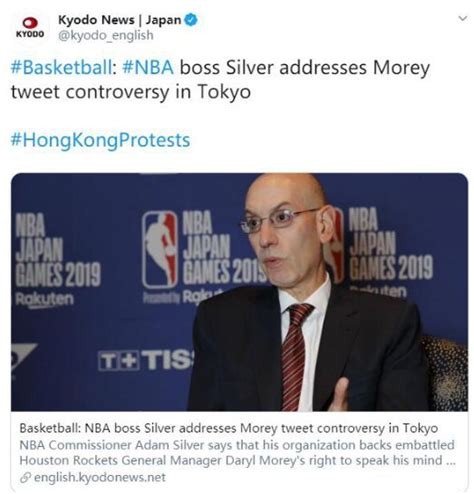Open the #HongKongProtests hashtag
474x494 pixels.
[100, 140]
